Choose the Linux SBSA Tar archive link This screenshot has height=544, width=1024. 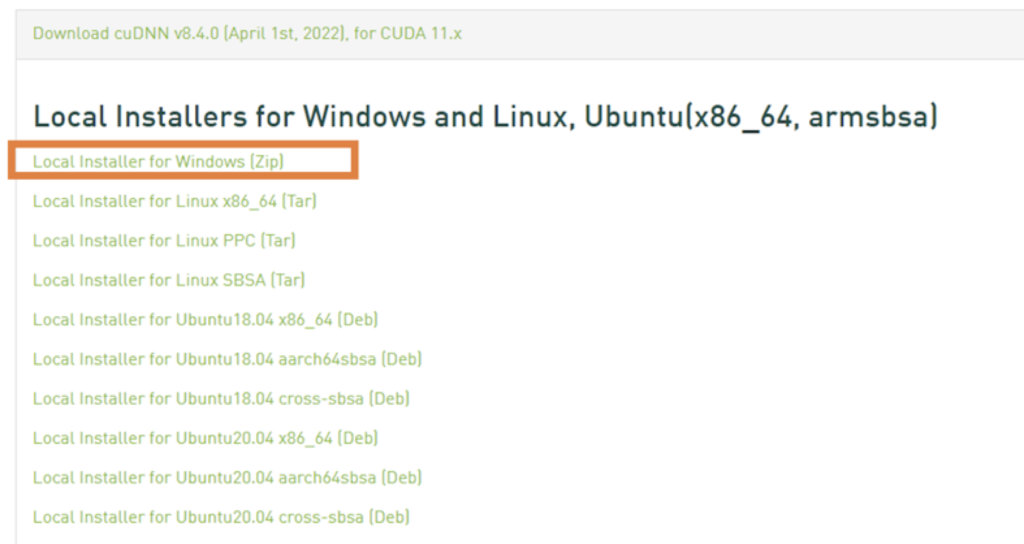pos(168,280)
